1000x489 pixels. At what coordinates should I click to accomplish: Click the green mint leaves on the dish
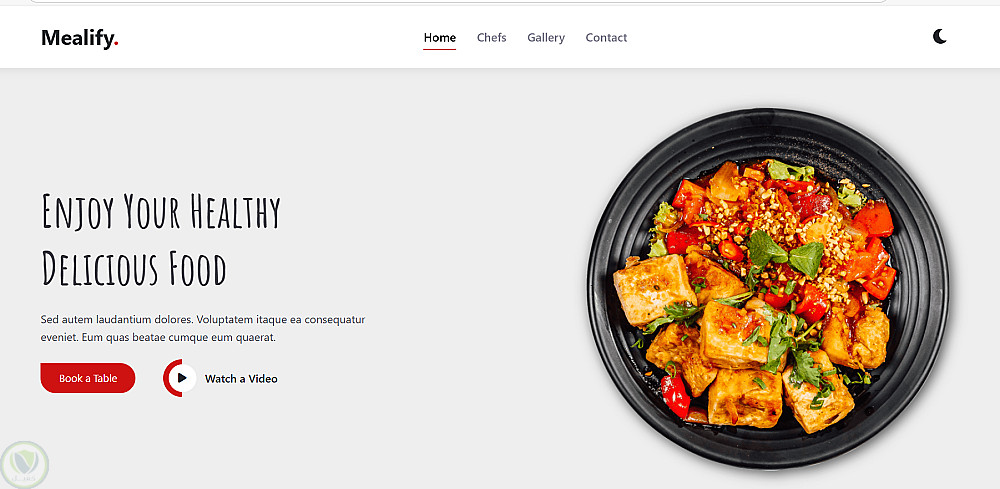785,252
